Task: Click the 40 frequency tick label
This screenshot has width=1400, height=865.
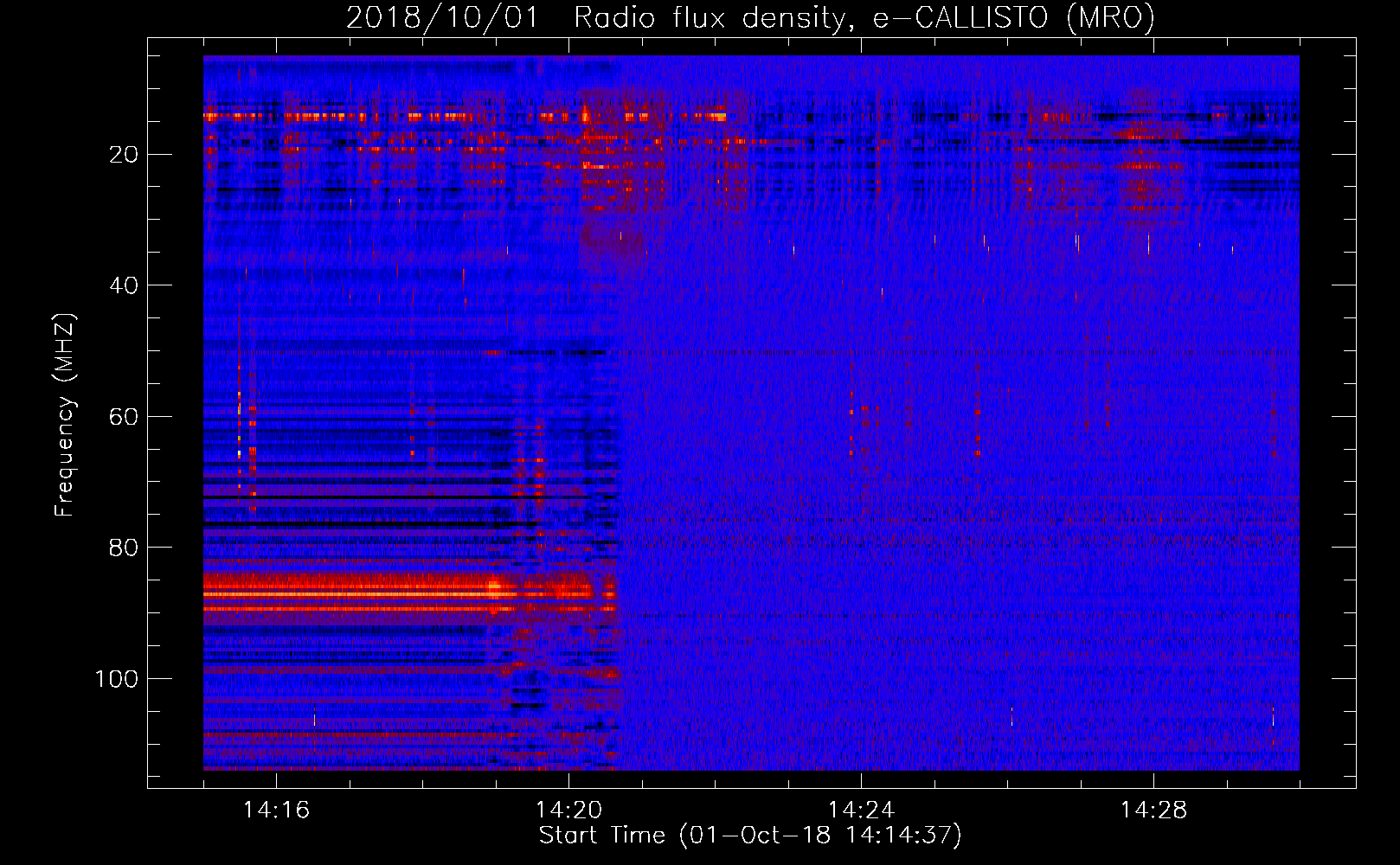Action: coord(124,285)
